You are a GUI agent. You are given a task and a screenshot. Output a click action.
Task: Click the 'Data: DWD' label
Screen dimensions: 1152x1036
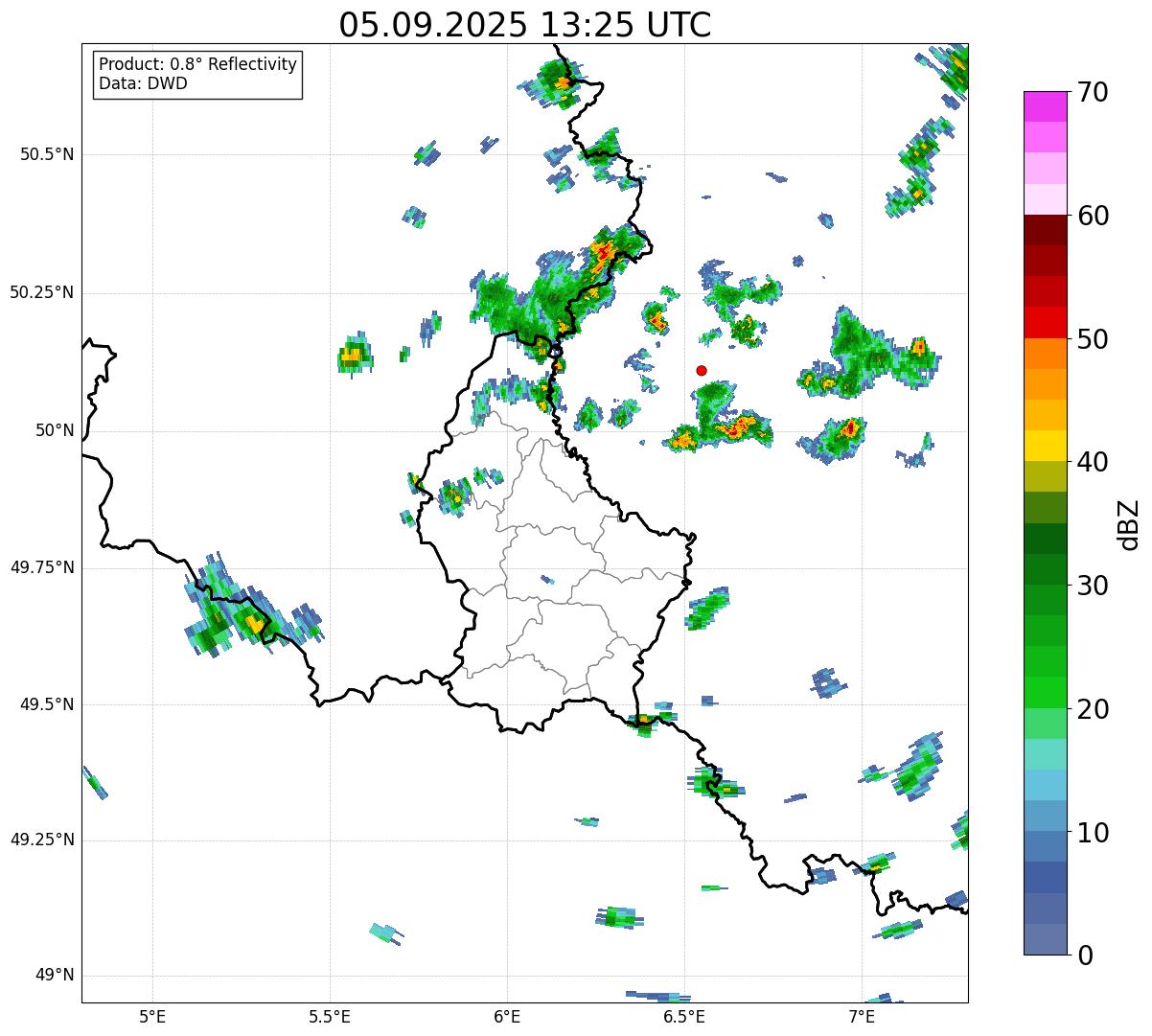(x=143, y=83)
